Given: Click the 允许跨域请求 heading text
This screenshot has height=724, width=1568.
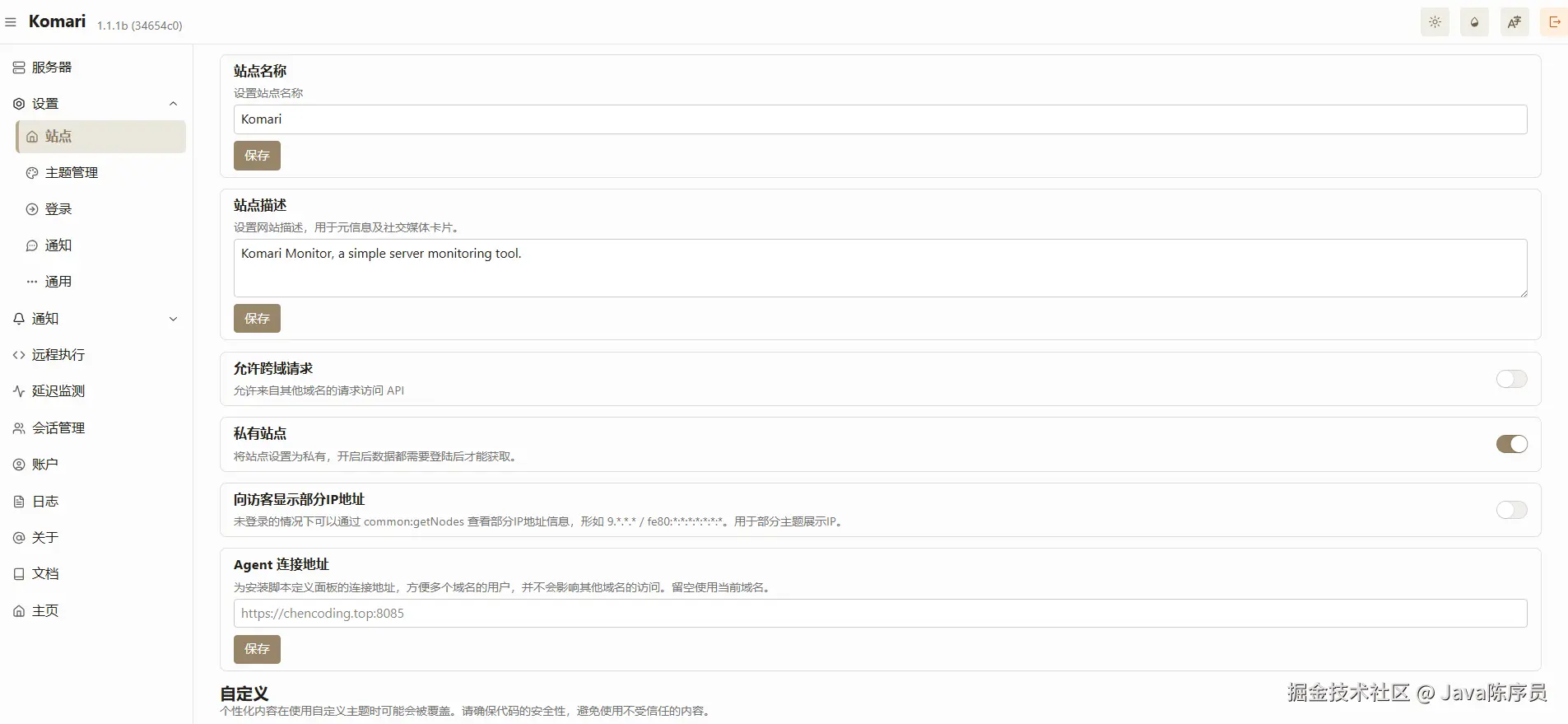Looking at the screenshot, I should [273, 368].
